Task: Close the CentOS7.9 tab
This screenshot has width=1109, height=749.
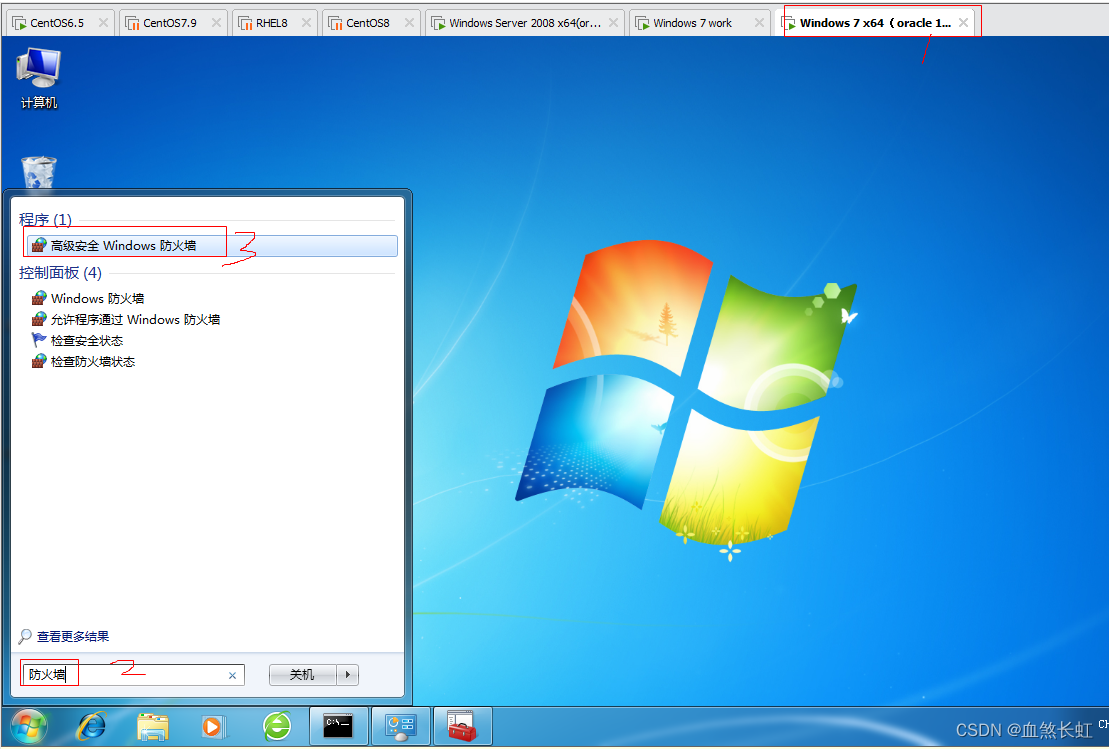Action: click(x=216, y=23)
